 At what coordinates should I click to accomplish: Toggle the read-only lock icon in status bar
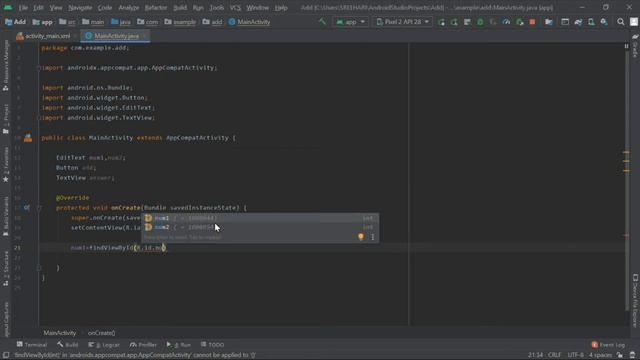(x=620, y=355)
